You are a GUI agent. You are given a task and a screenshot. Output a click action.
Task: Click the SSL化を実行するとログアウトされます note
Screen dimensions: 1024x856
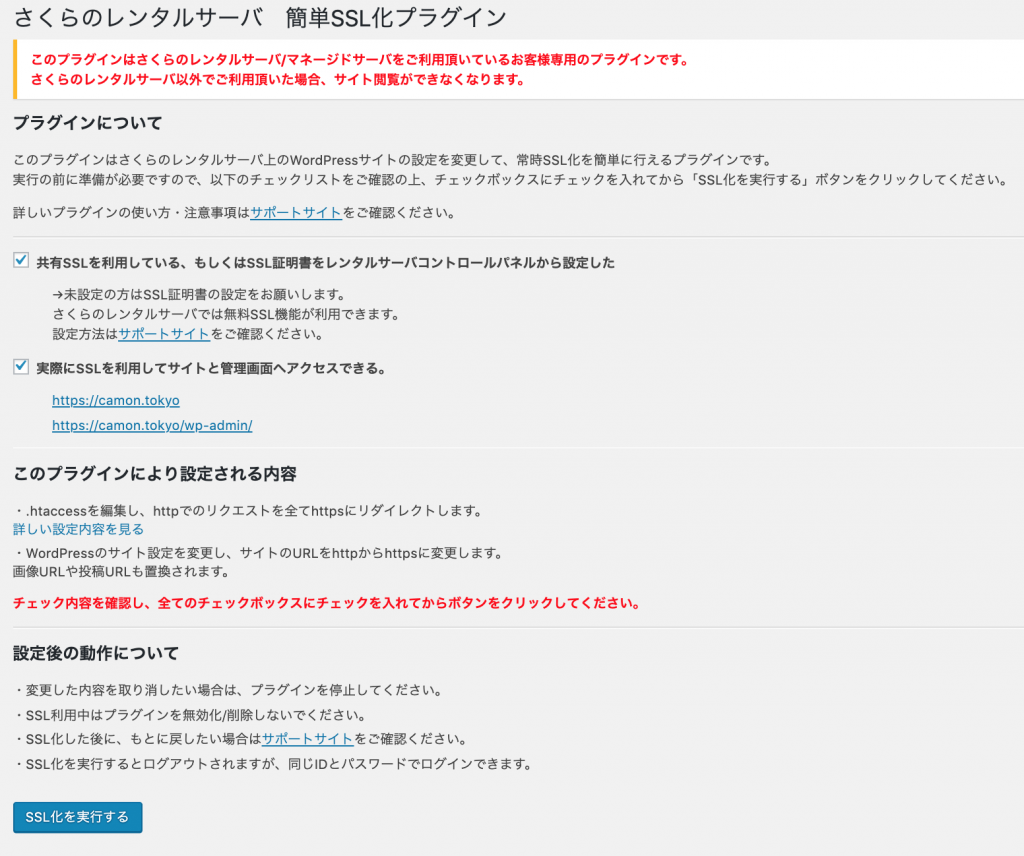[x=272, y=763]
